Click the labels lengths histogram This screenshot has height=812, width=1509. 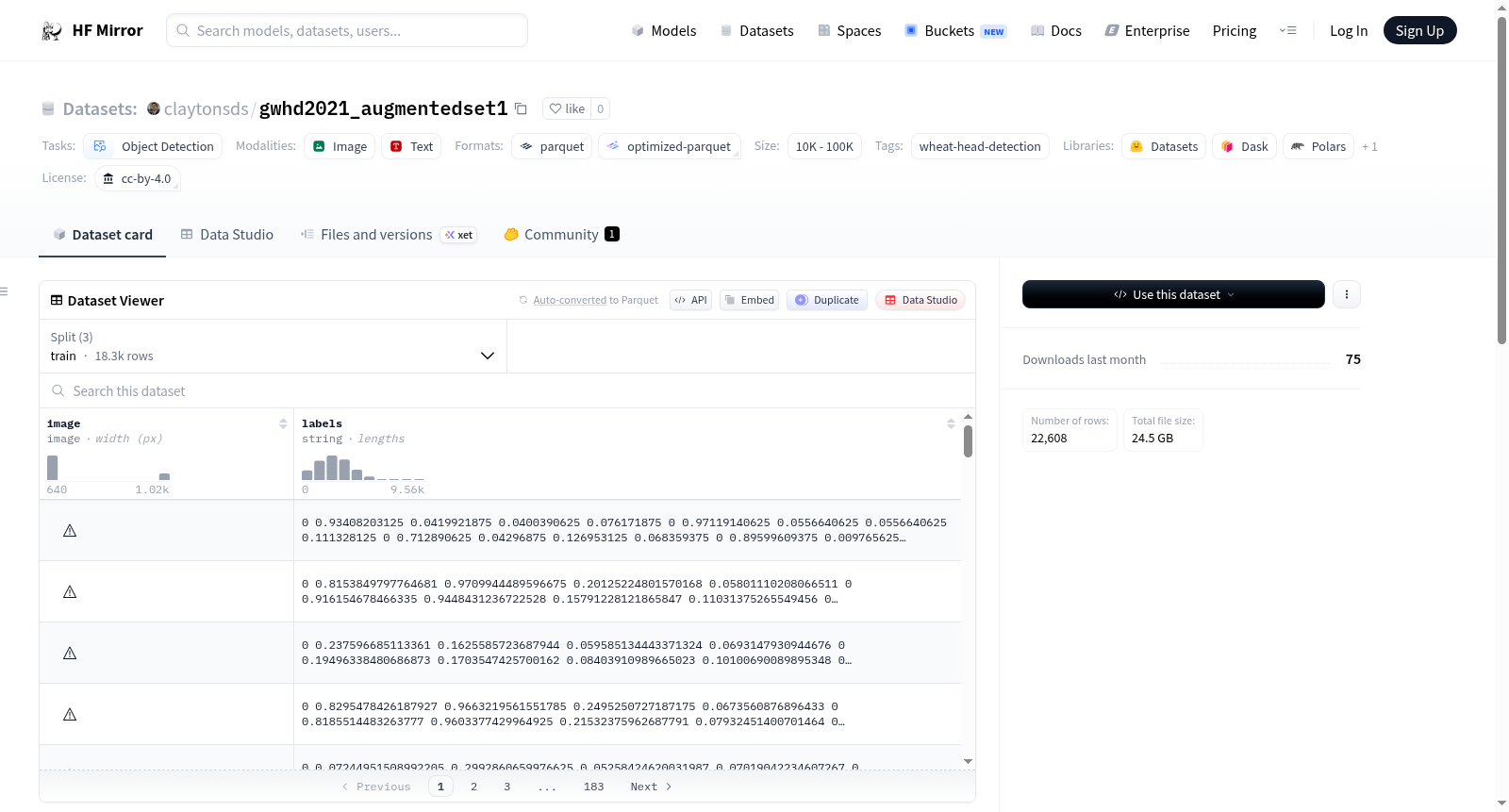(x=363, y=468)
